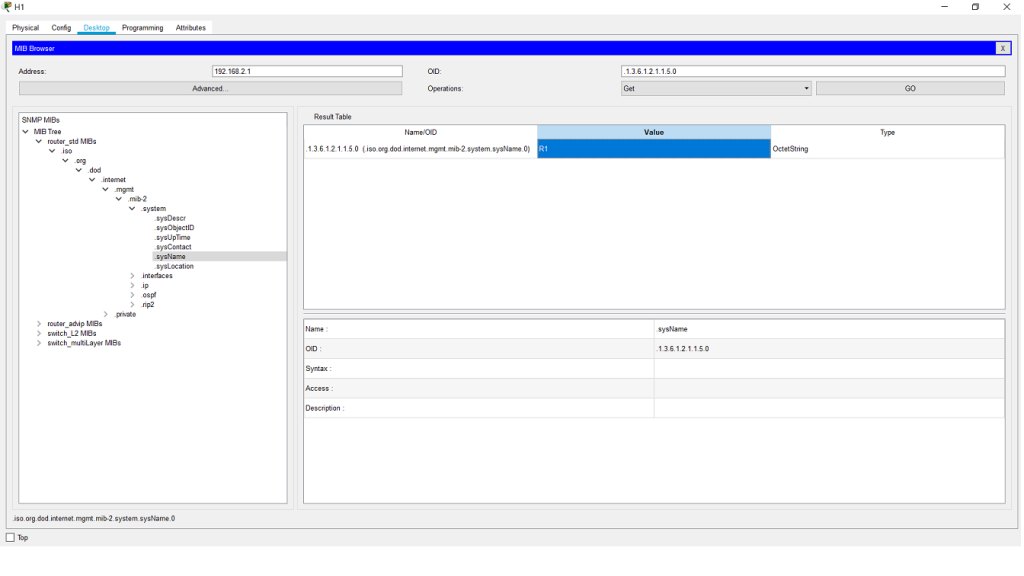Go to the Programming tab
This screenshot has width=1024, height=576.
[142, 28]
